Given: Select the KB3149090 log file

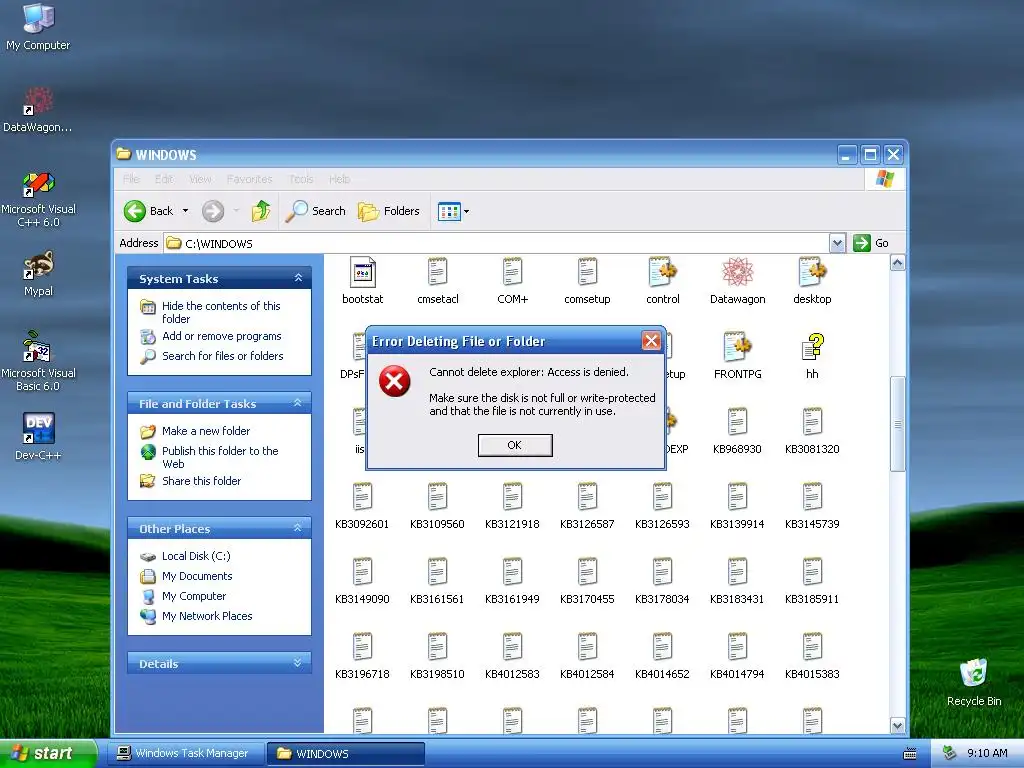Looking at the screenshot, I should pos(362,581).
